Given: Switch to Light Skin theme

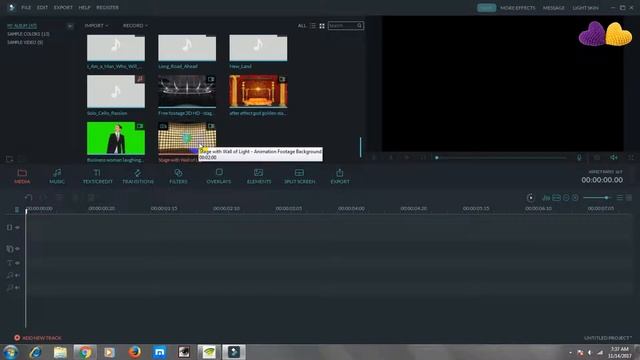Looking at the screenshot, I should [585, 8].
